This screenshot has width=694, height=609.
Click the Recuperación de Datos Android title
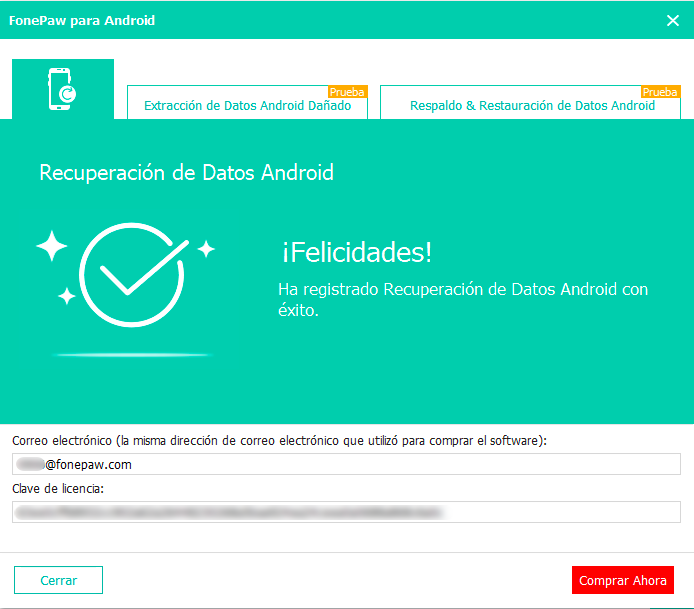click(x=186, y=172)
